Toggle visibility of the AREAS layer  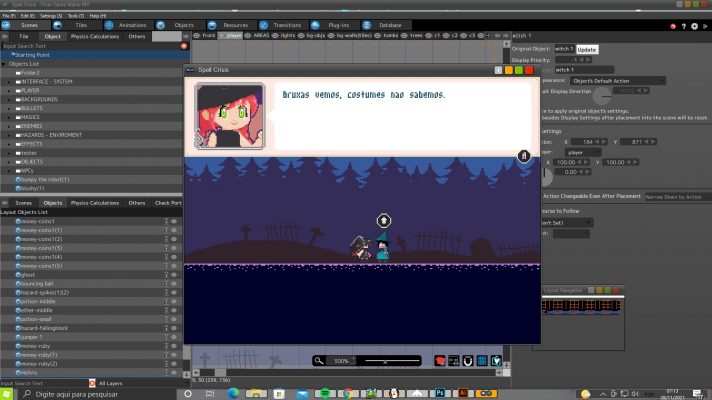click(x=248, y=35)
